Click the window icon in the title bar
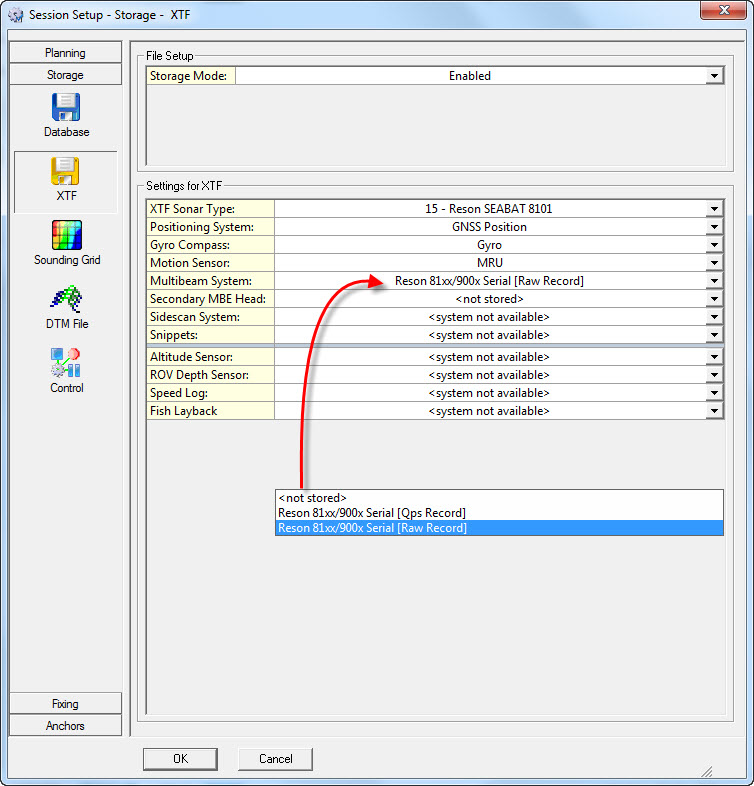 pyautogui.click(x=15, y=15)
